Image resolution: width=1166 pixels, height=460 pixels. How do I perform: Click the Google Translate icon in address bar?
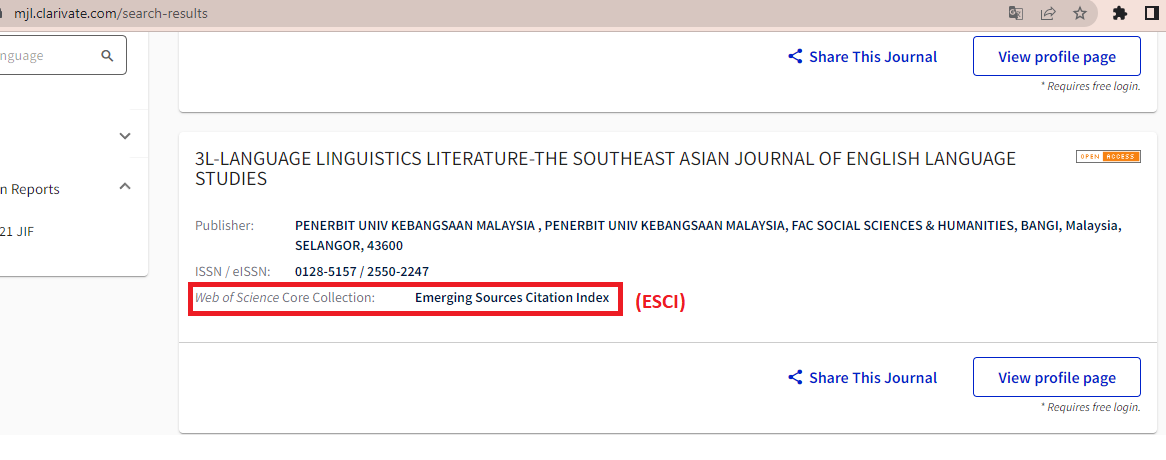pos(1015,13)
